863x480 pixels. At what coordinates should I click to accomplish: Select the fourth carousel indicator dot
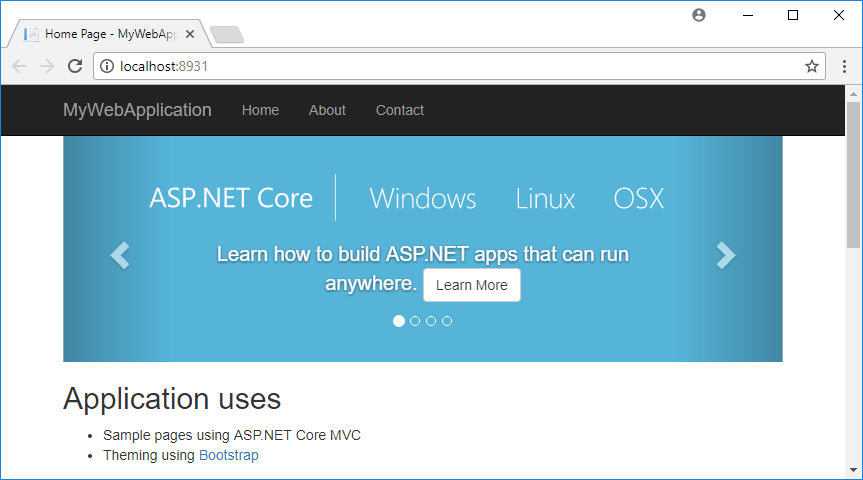click(x=447, y=321)
